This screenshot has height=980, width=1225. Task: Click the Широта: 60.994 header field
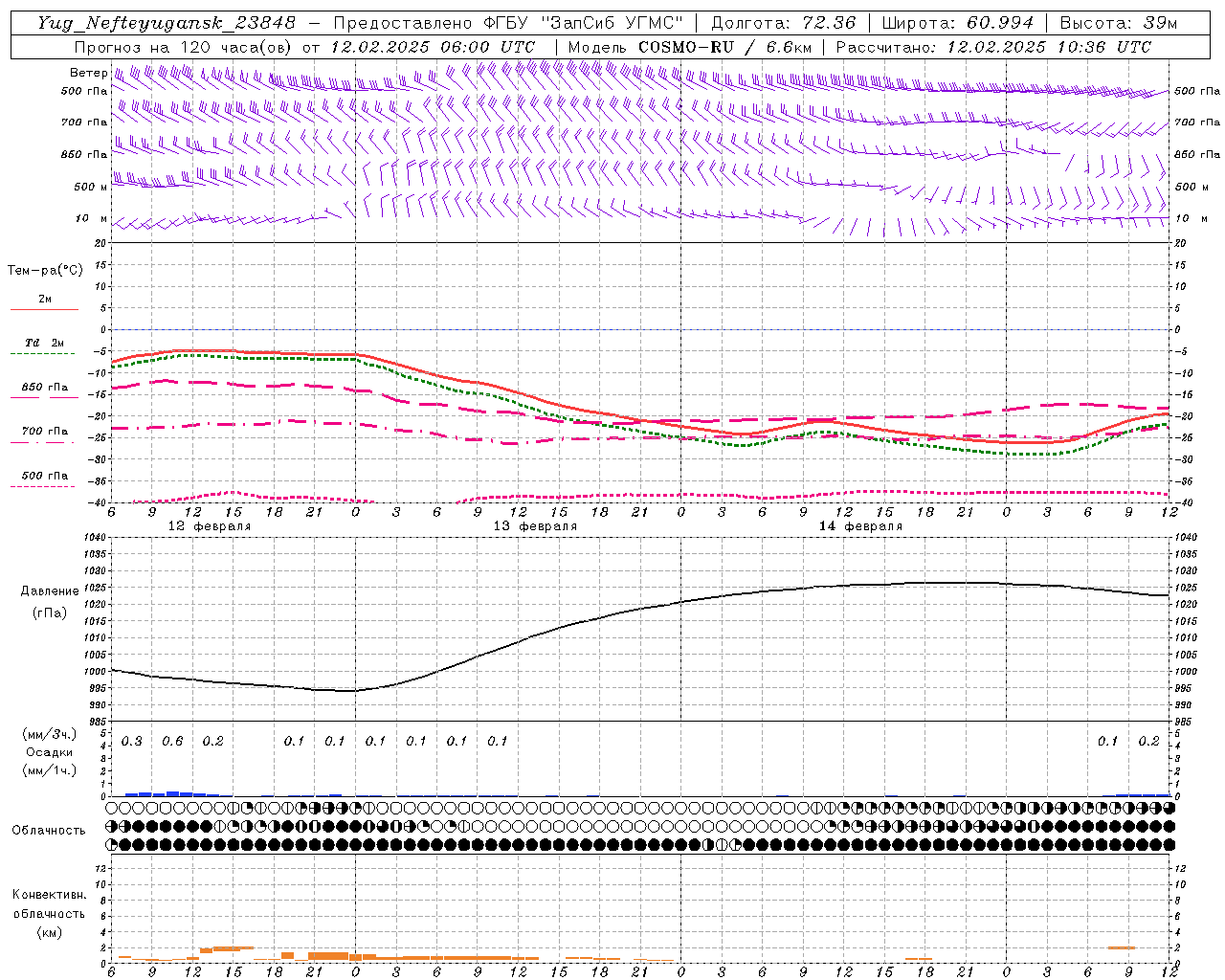click(957, 23)
